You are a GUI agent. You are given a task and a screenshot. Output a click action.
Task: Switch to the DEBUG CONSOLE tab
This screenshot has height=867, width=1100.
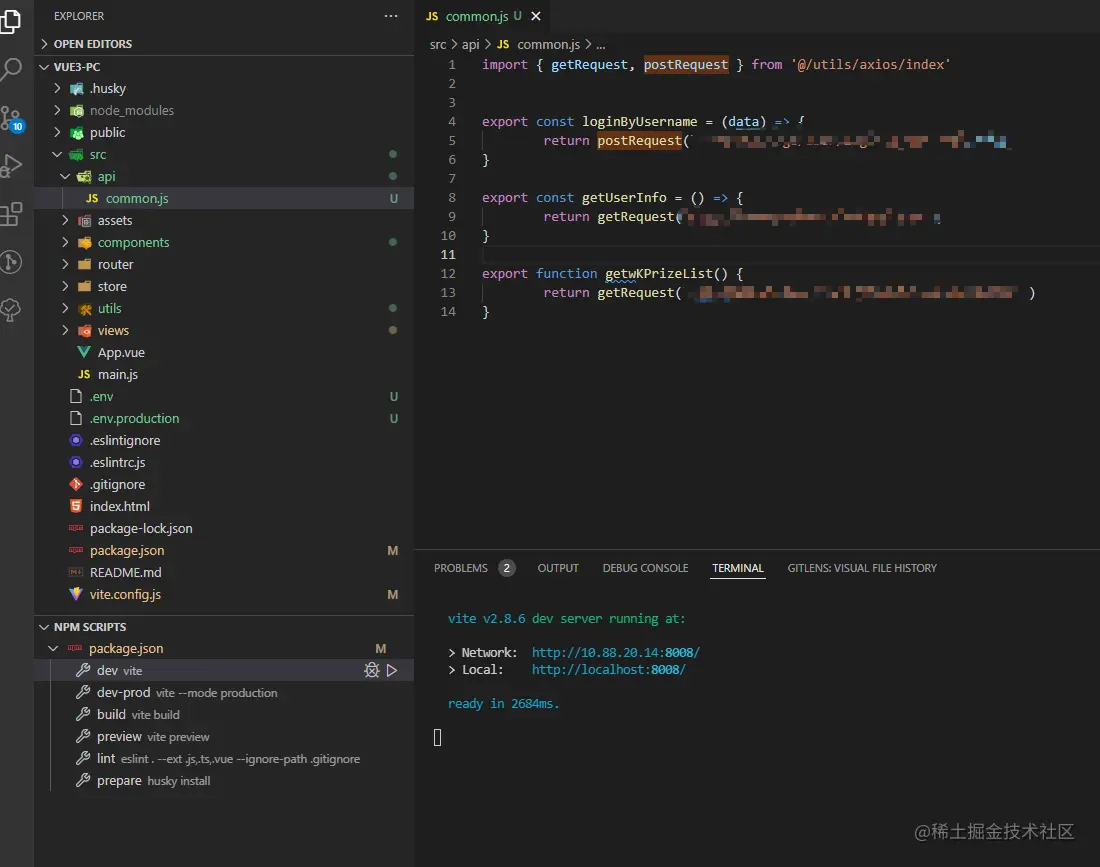(x=645, y=568)
